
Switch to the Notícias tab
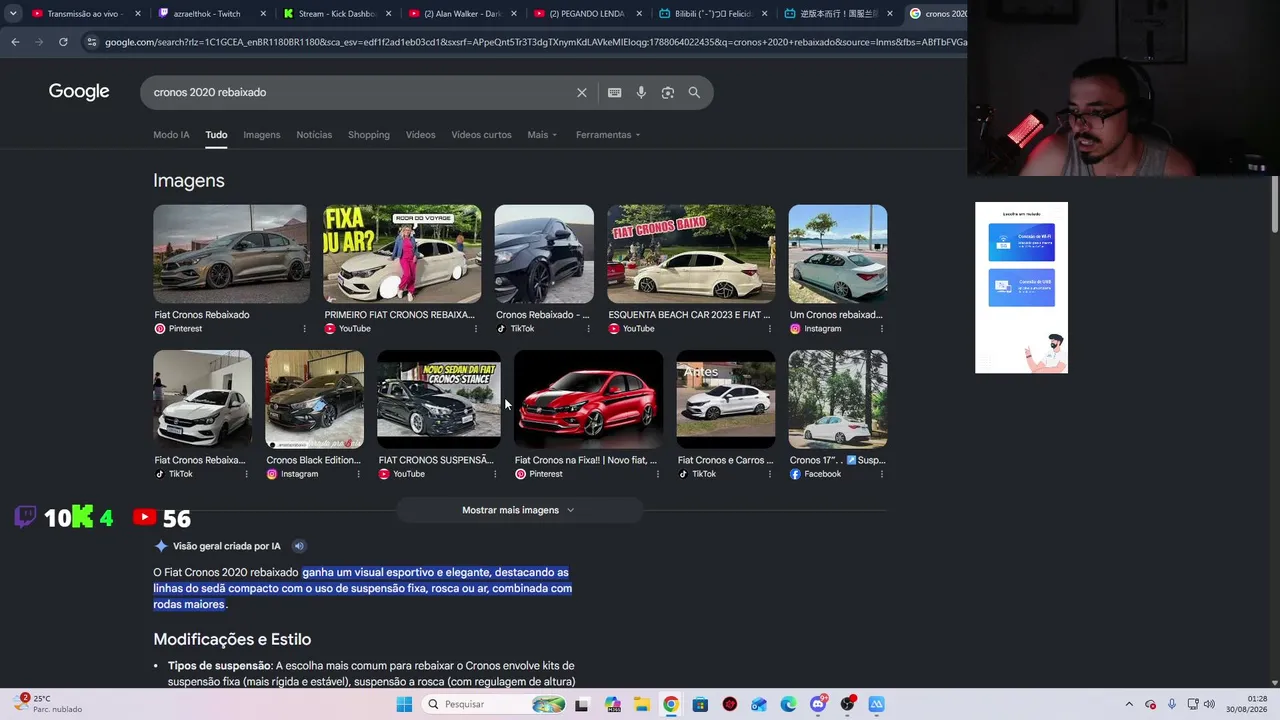click(314, 135)
